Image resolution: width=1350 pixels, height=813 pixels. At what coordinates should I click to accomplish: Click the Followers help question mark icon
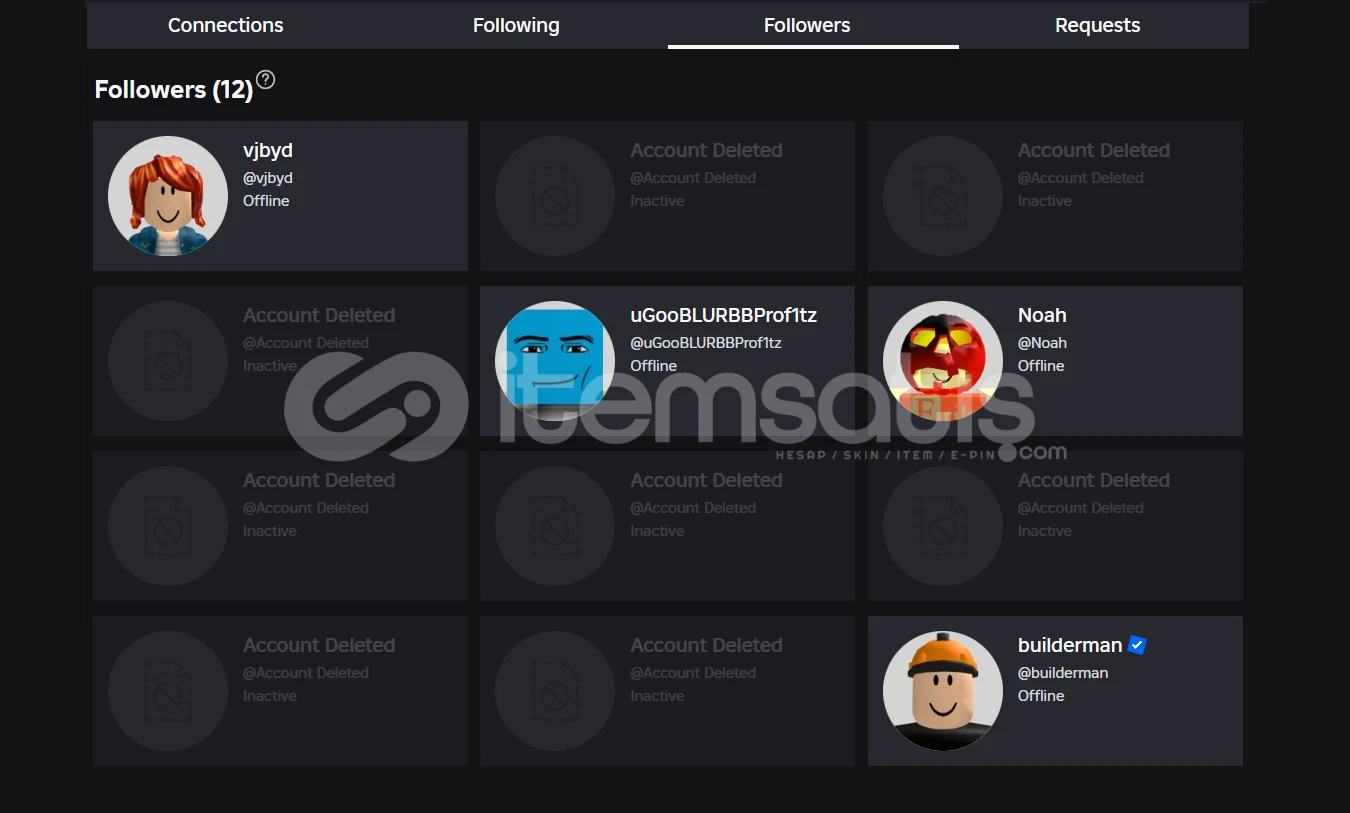click(x=265, y=80)
